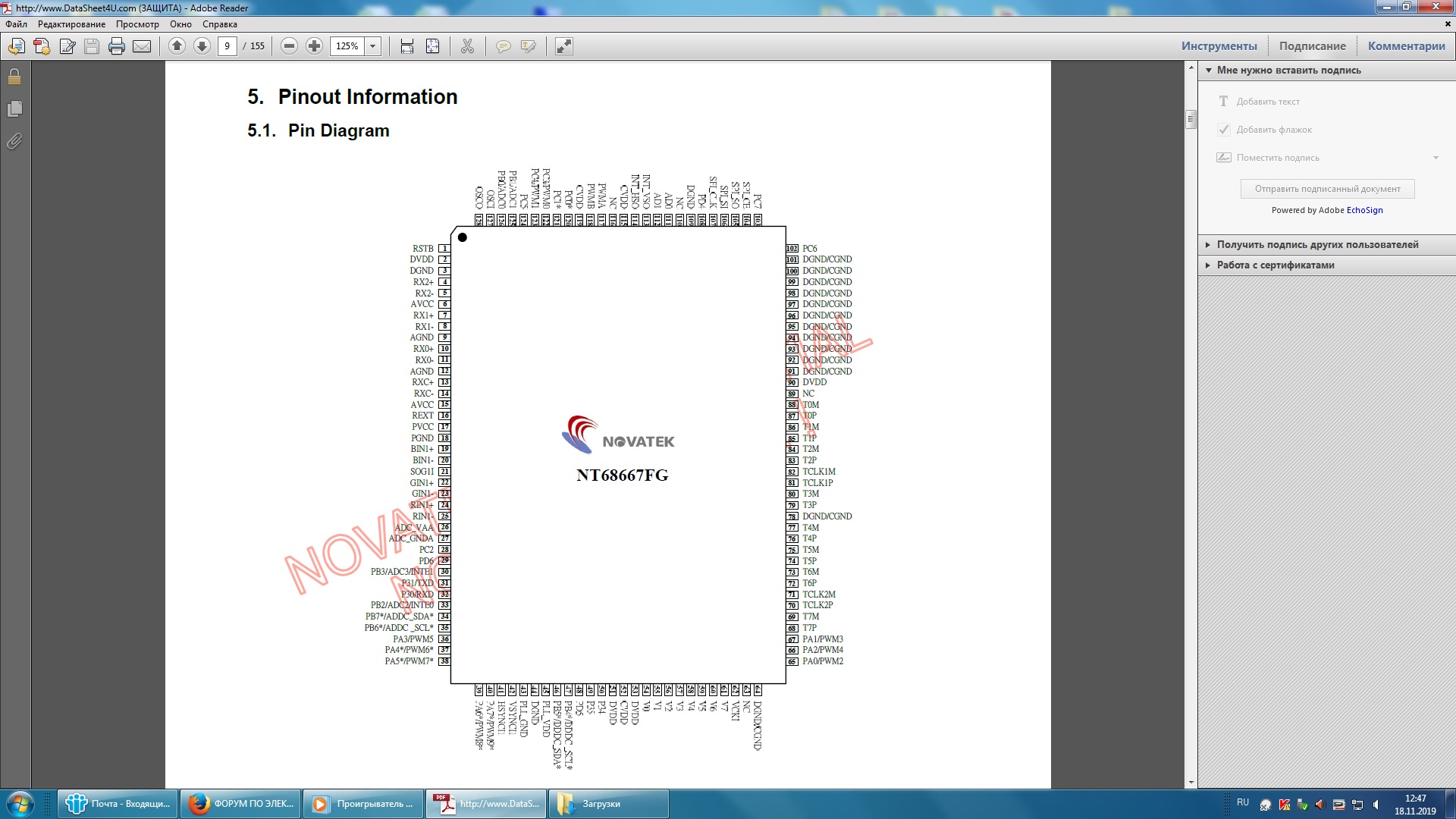The width and height of the screenshot is (1456, 819).
Task: Go to previous page with up arrow
Action: (177, 46)
